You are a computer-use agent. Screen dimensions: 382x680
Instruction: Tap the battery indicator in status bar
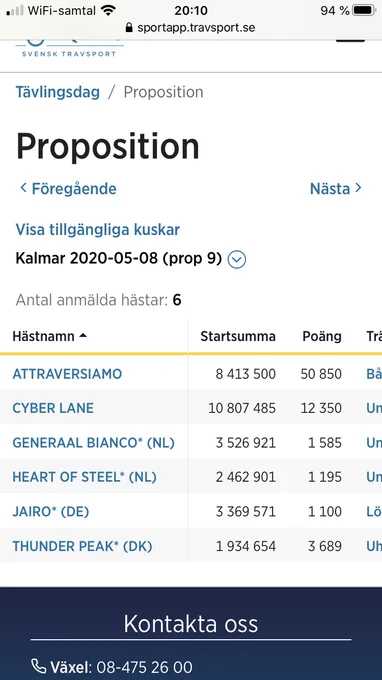pos(363,10)
